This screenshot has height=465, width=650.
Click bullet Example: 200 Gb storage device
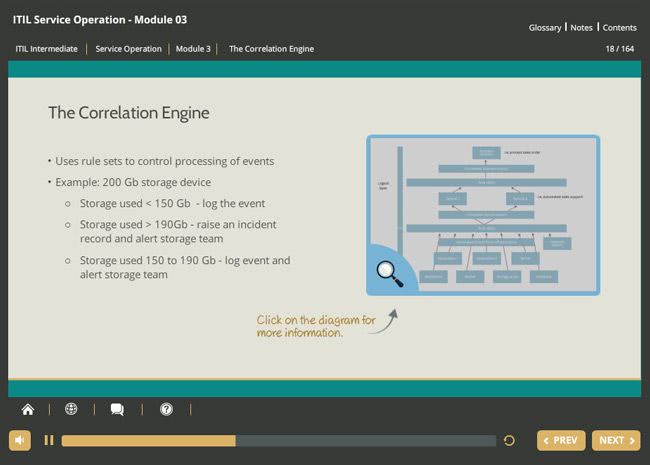click(x=133, y=182)
